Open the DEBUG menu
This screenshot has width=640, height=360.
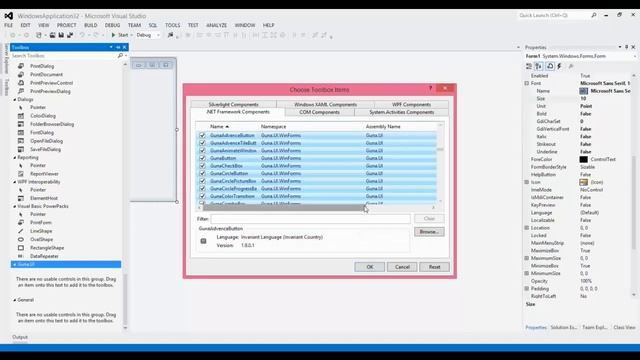click(112, 25)
